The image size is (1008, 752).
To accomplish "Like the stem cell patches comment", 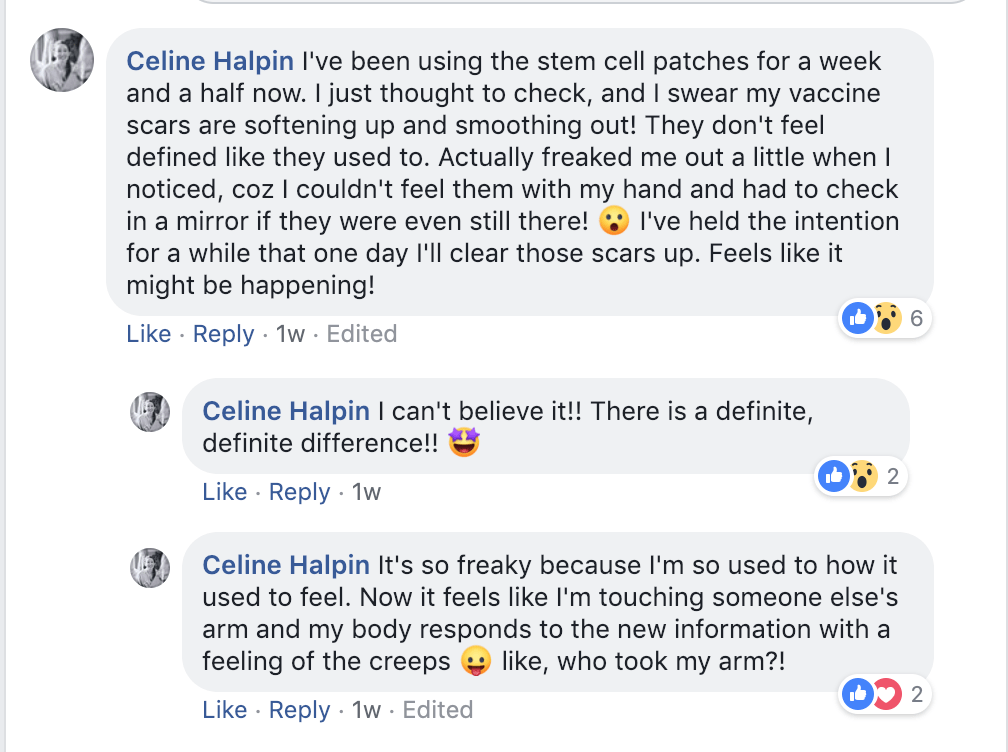I will point(149,334).
